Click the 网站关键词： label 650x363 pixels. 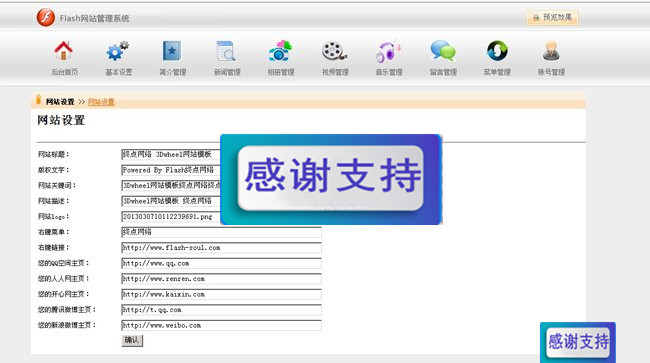(56, 185)
